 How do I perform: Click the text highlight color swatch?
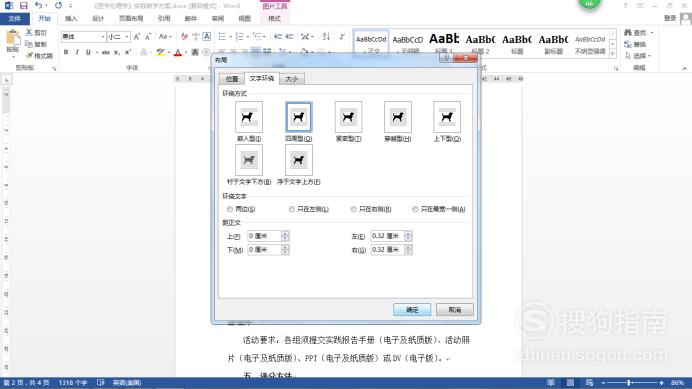161,52
